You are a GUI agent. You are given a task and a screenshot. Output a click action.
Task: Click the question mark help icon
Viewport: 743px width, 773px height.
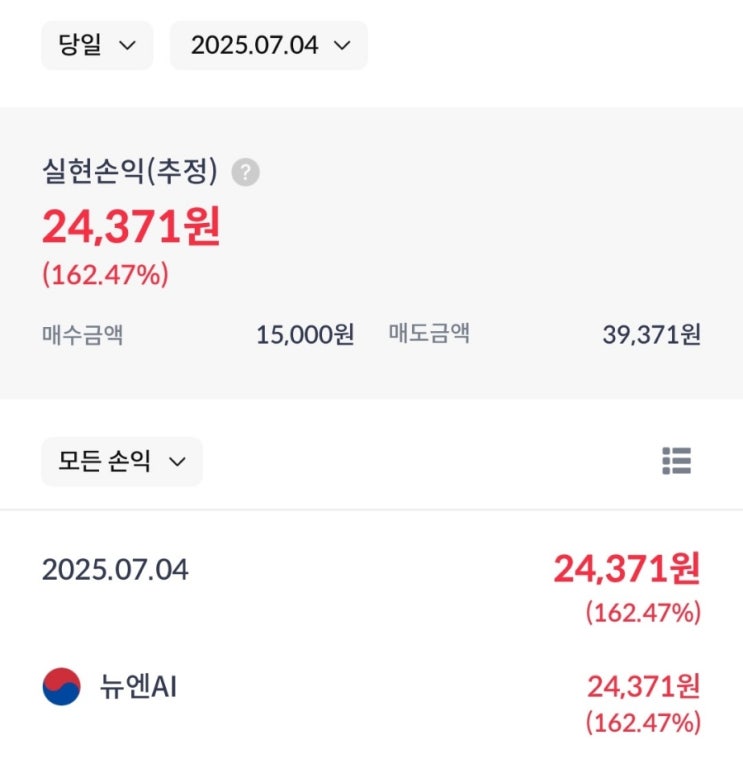[246, 172]
